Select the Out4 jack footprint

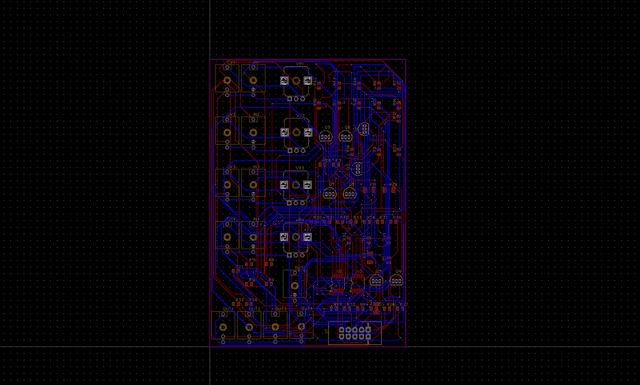(x=301, y=326)
